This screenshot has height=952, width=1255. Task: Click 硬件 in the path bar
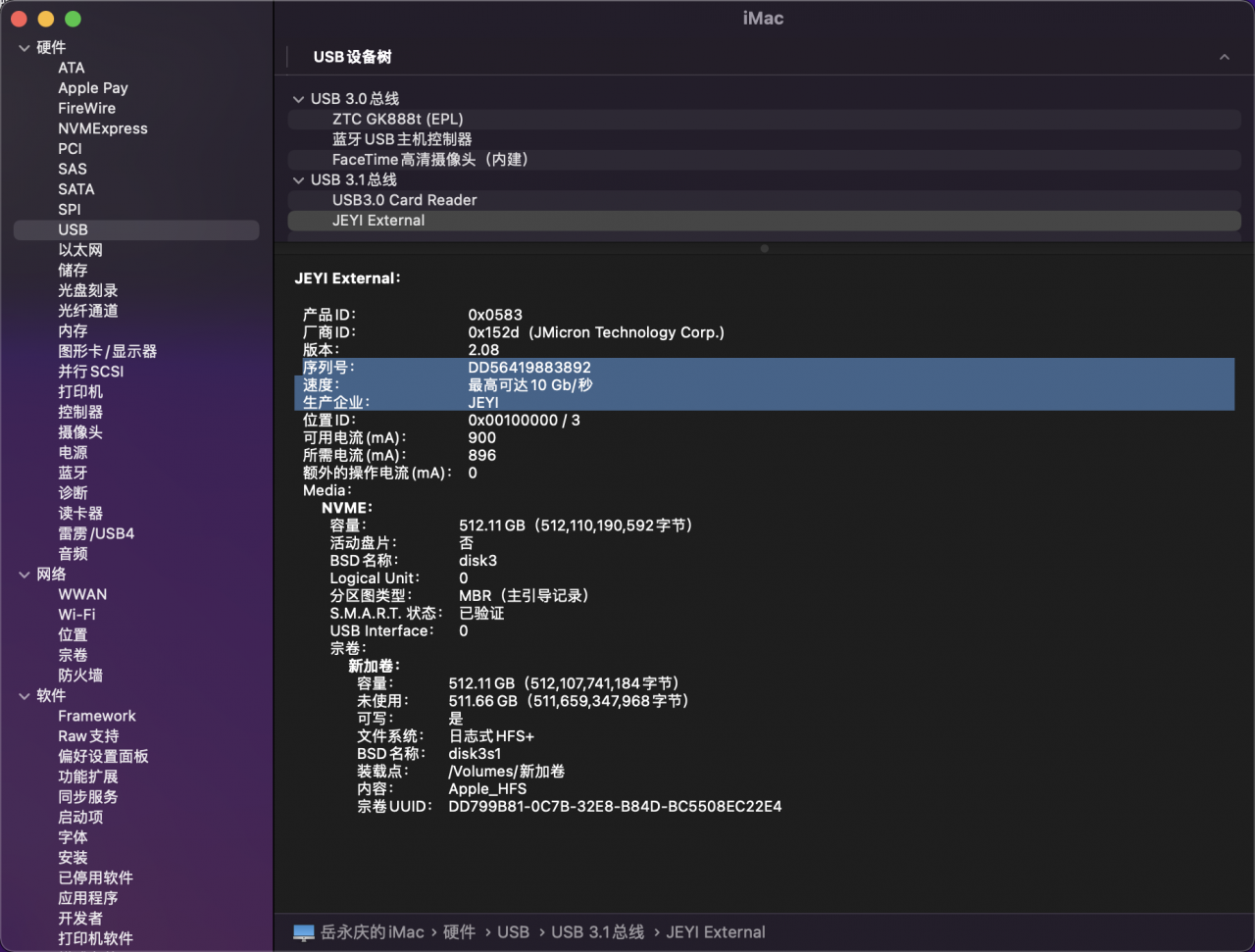(x=459, y=932)
